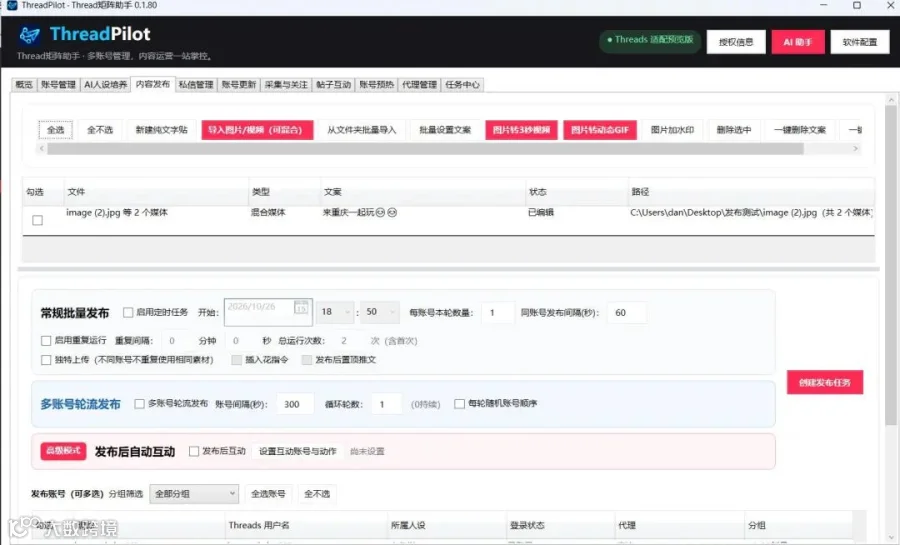The height and width of the screenshot is (545, 900).
Task: Click Threads 适配预览版 status badge
Action: coord(650,40)
